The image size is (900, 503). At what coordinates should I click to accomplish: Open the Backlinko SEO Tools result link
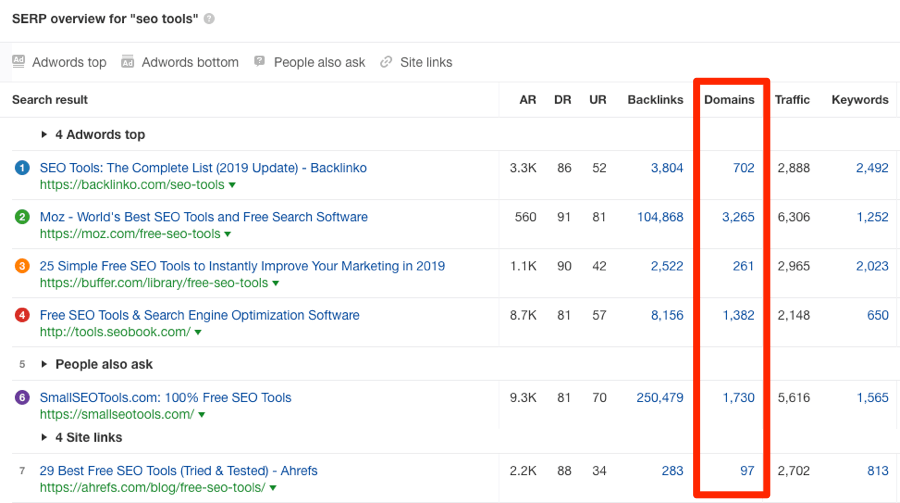point(203,168)
